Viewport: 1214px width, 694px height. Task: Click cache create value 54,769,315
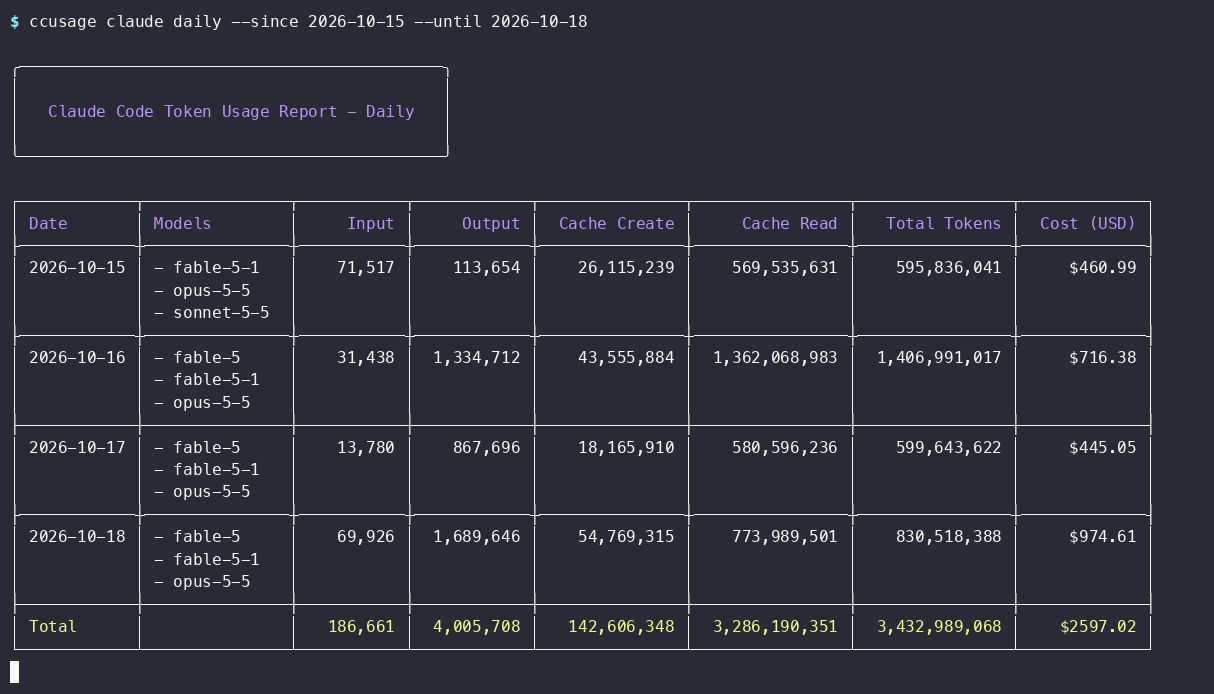626,536
